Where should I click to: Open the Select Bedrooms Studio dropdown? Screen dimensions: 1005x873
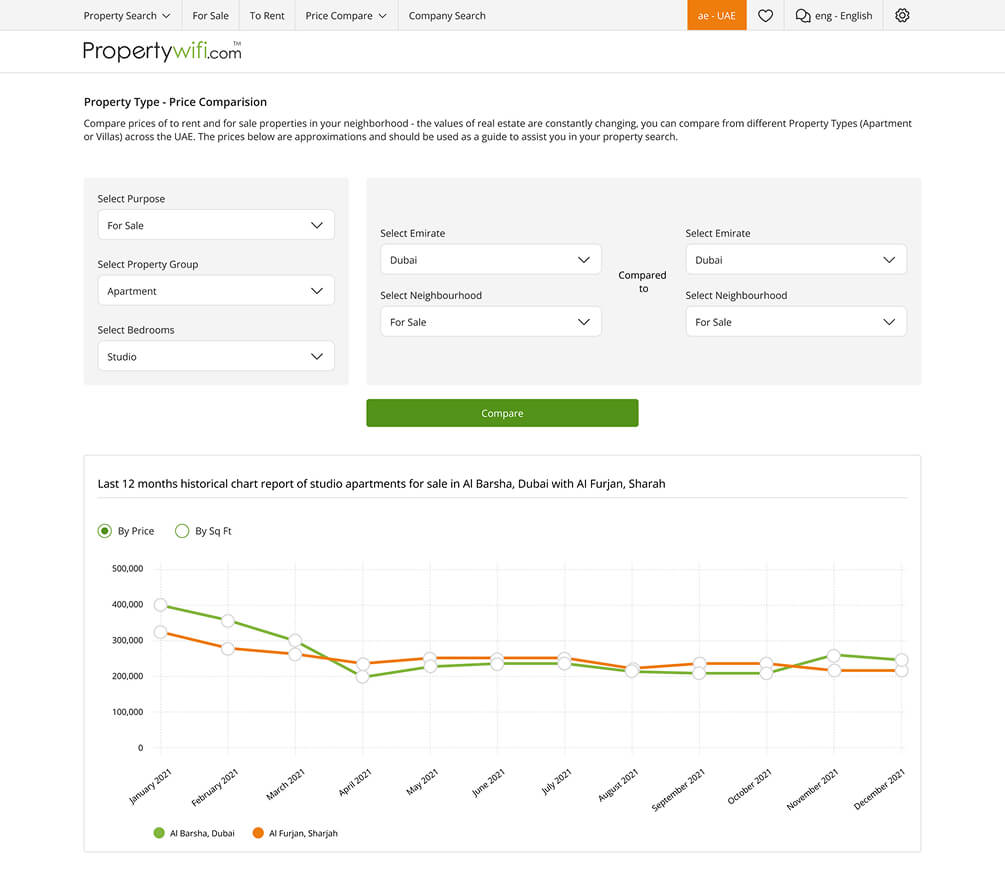[x=215, y=356]
